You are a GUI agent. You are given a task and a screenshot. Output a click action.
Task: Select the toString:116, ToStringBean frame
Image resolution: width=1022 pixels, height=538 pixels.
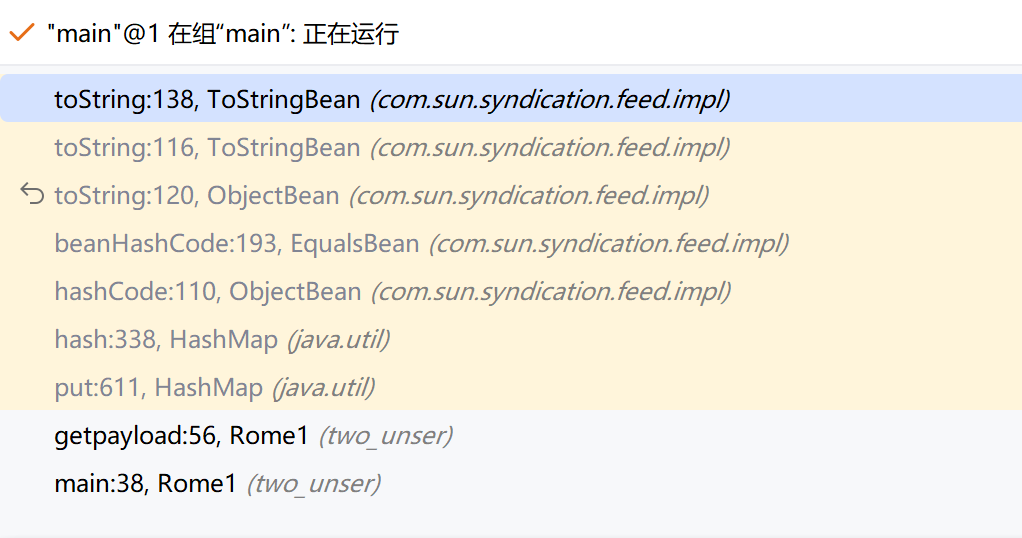click(206, 148)
